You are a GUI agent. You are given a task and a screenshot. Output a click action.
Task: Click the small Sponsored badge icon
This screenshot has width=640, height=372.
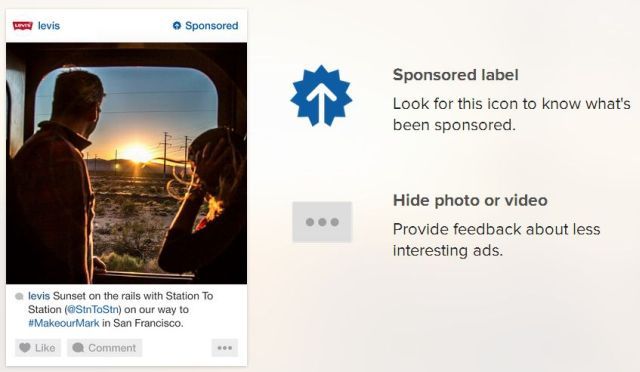point(177,26)
